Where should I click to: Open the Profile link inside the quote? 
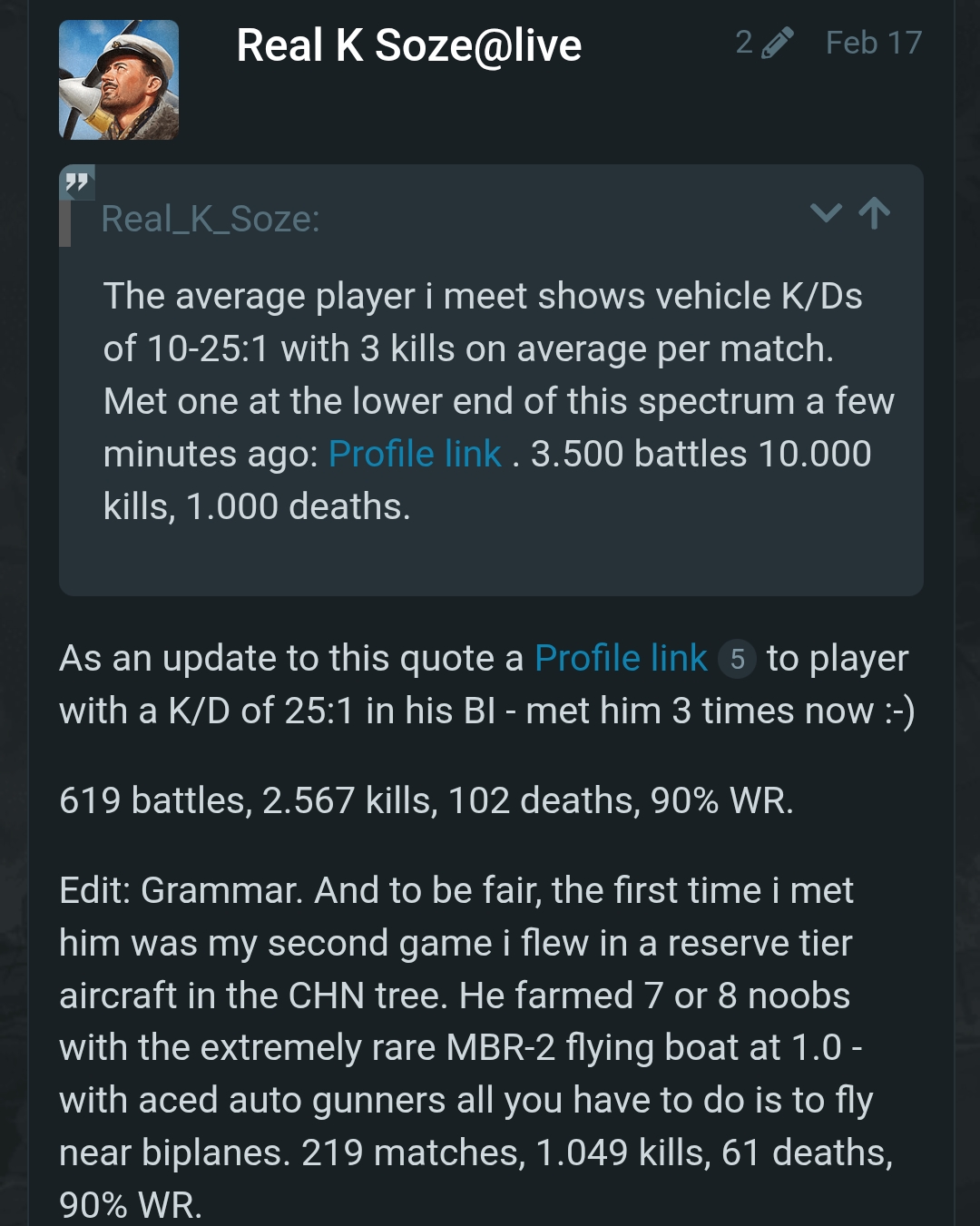[x=415, y=454]
